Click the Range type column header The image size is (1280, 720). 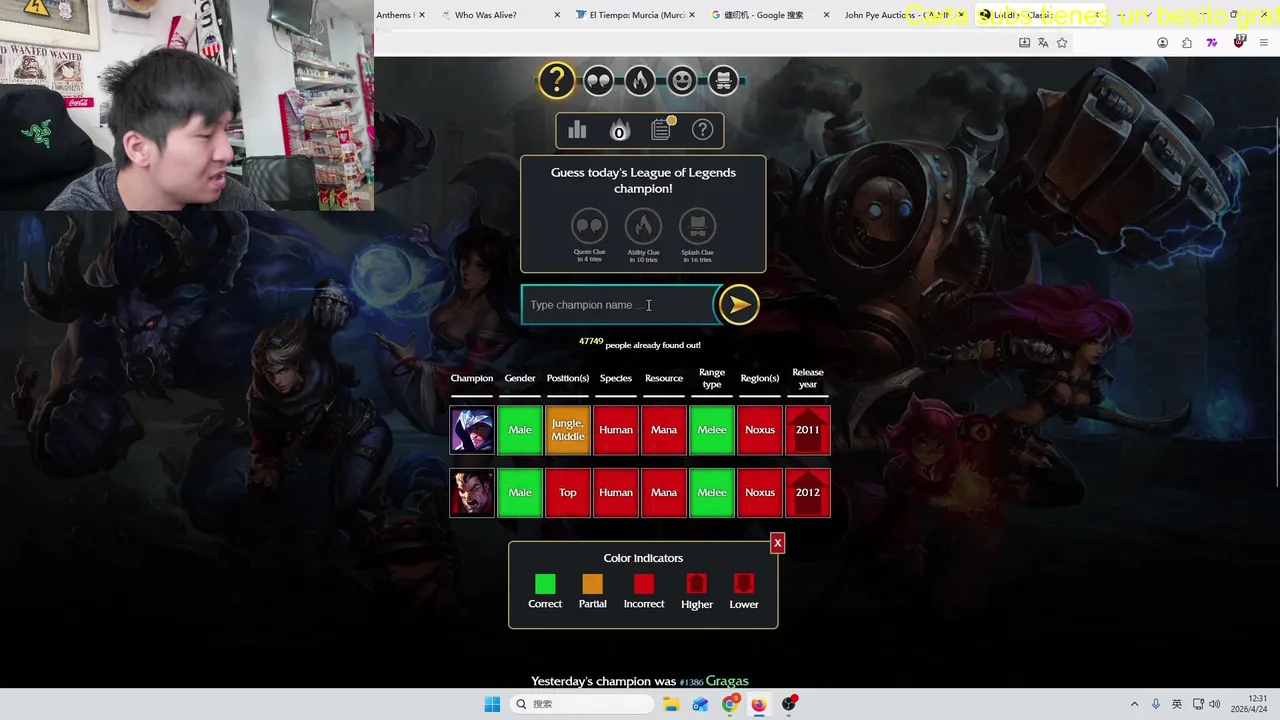(712, 378)
